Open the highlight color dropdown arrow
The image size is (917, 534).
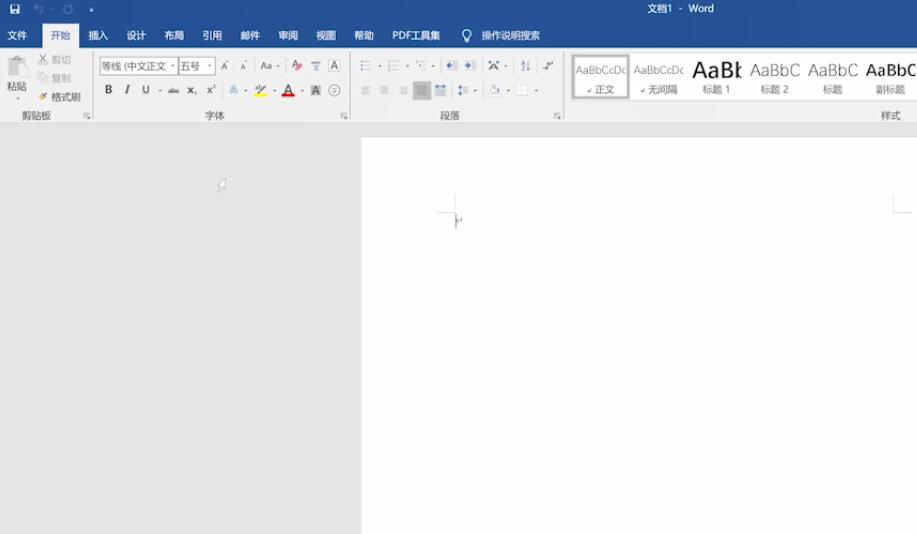[x=274, y=91]
